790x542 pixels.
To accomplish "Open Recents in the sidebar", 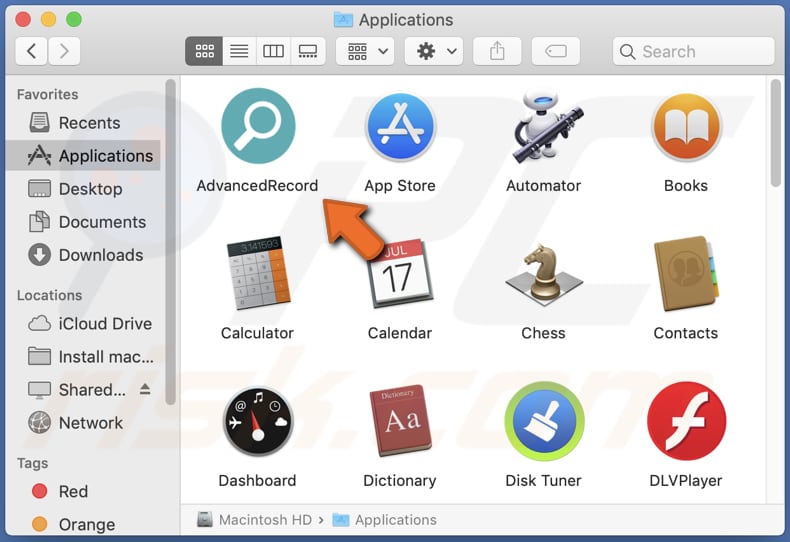I will (x=83, y=123).
